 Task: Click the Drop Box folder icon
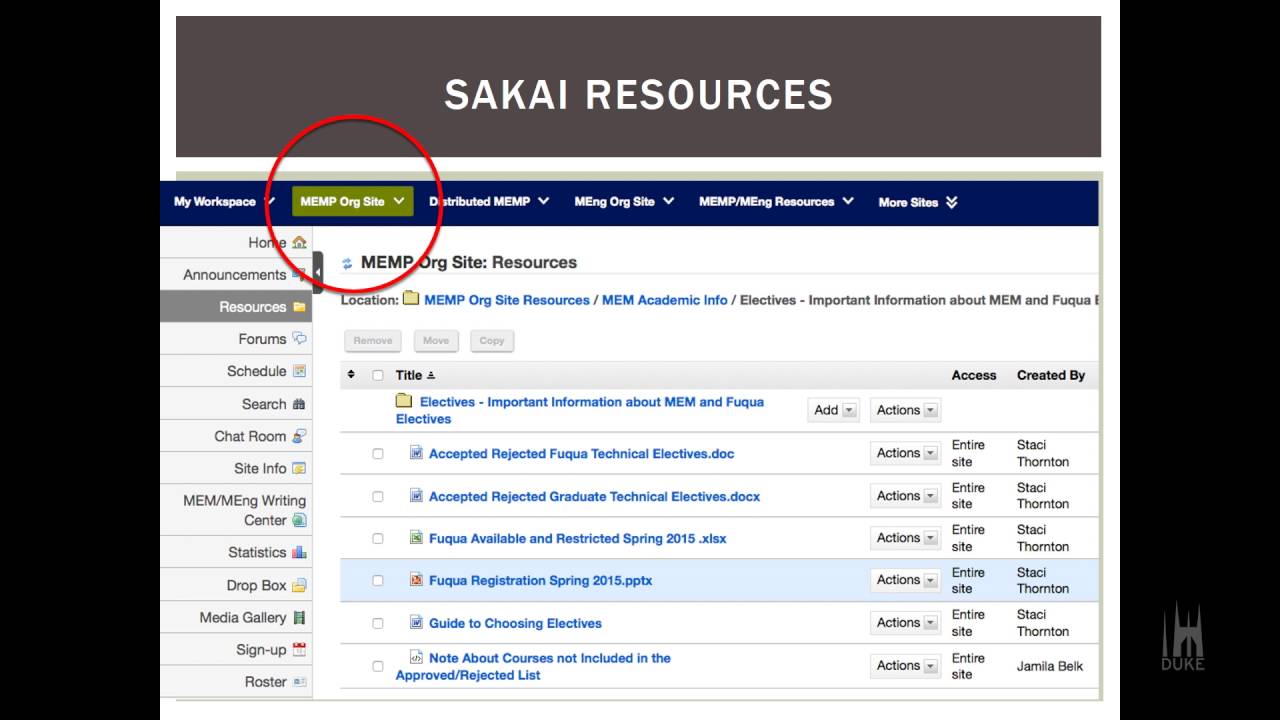(x=299, y=585)
